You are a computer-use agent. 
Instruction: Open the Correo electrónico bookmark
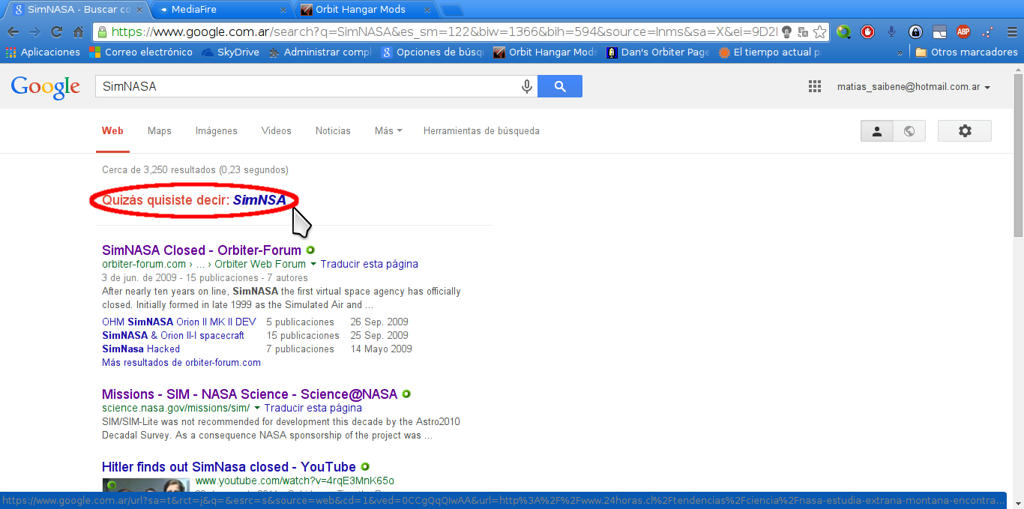141,52
